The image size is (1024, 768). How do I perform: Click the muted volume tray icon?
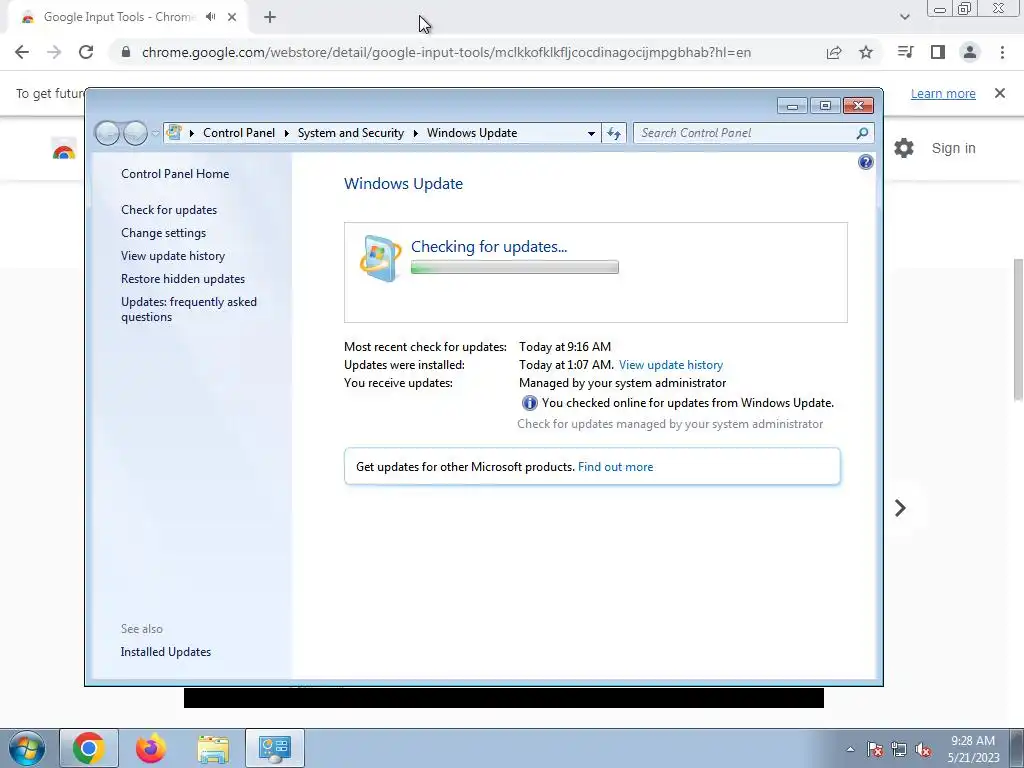click(923, 749)
